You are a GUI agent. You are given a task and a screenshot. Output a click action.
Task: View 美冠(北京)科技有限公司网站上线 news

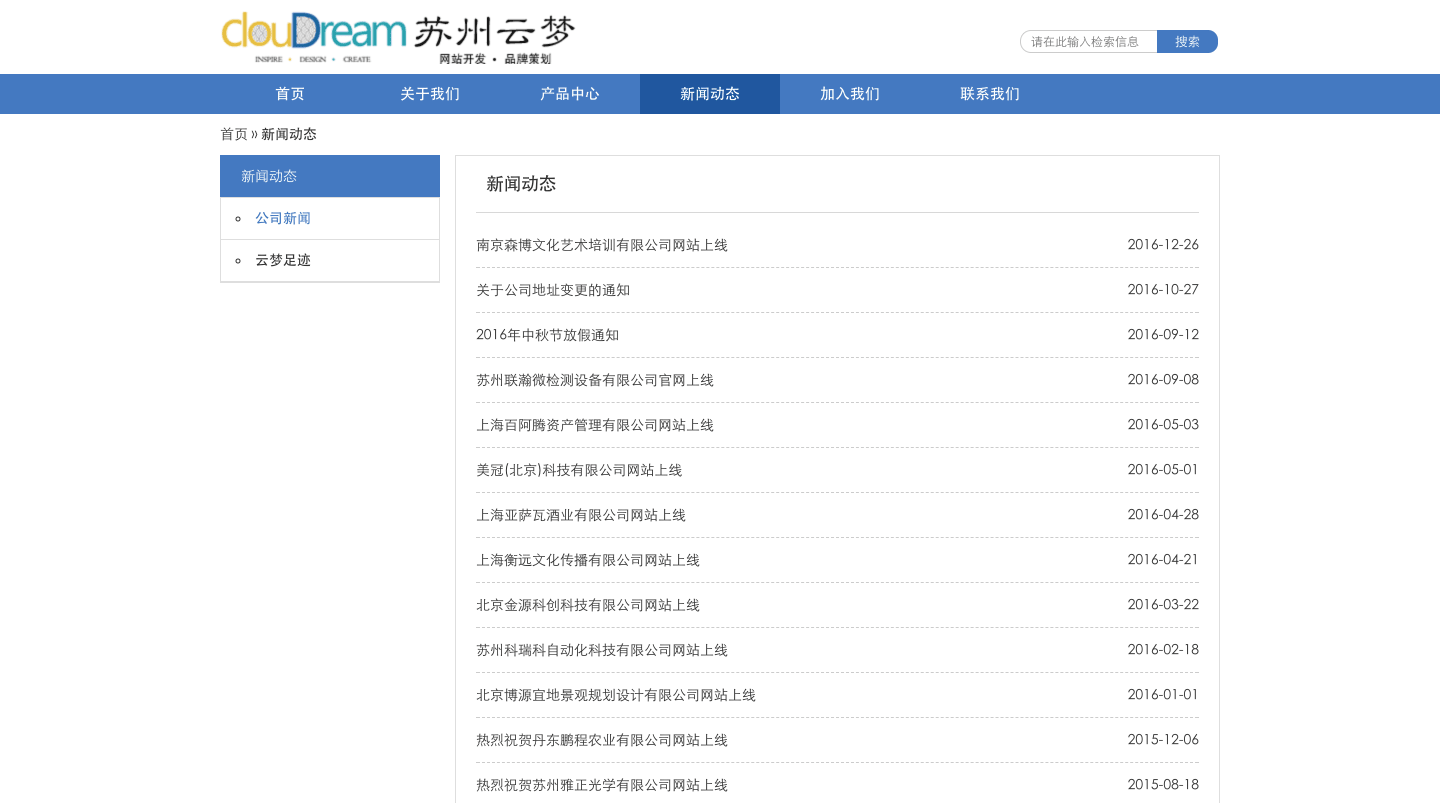579,470
